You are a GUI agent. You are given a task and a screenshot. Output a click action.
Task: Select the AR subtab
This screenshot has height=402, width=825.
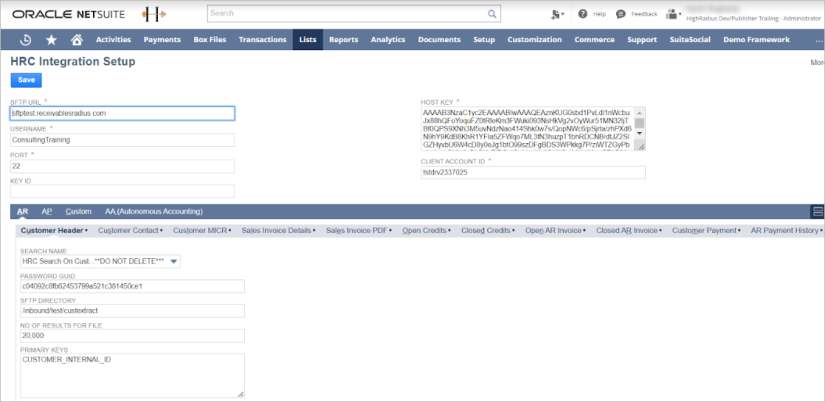coord(23,212)
